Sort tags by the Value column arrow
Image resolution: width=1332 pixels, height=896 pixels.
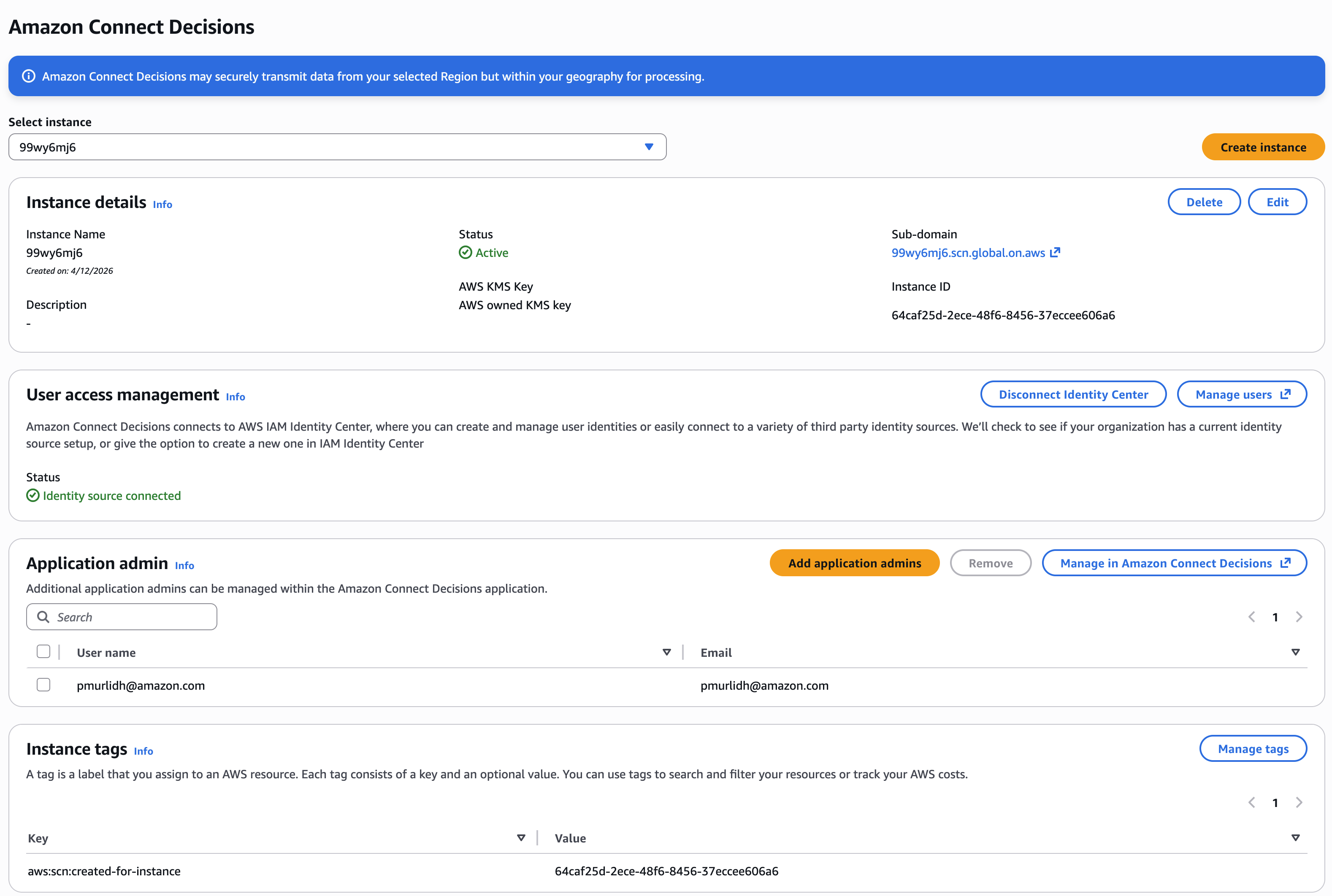1295,838
